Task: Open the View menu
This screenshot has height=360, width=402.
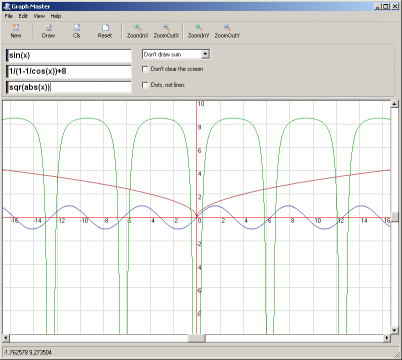Action: pos(39,16)
